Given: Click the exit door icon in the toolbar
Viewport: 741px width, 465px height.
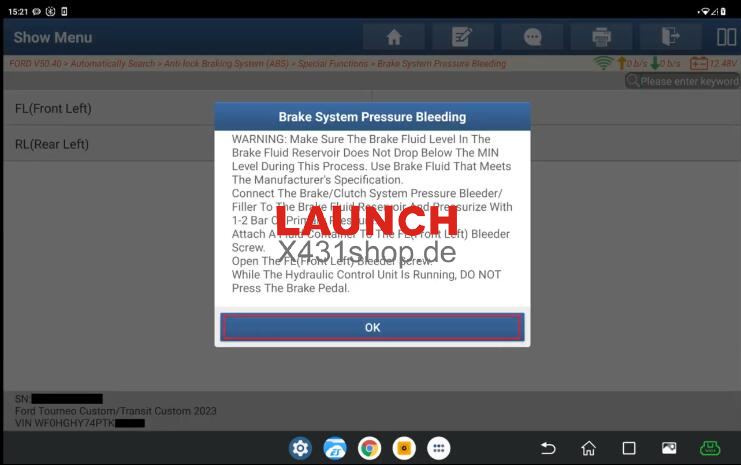Looking at the screenshot, I should coord(670,37).
